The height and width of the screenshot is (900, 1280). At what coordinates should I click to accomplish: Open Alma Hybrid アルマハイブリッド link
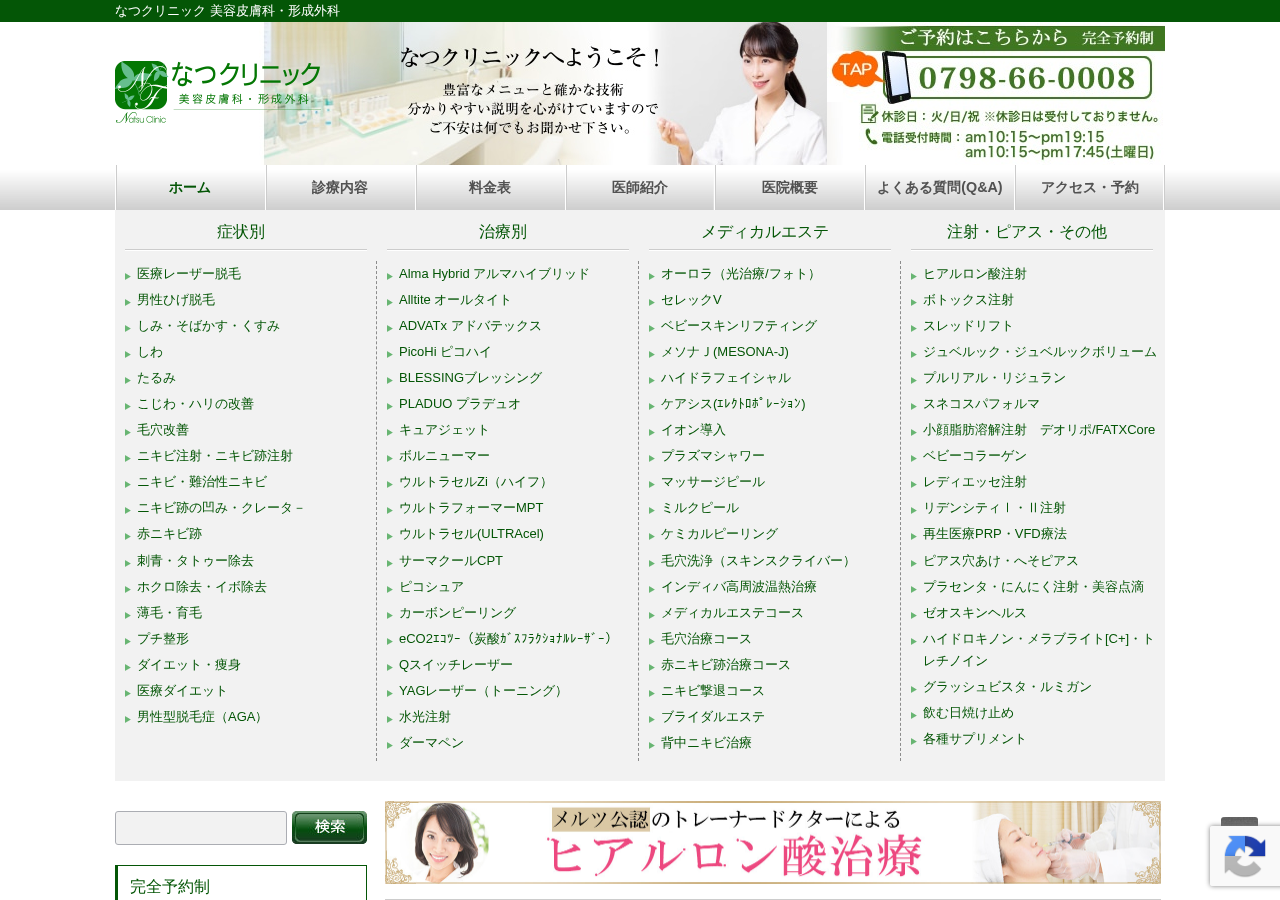(x=494, y=274)
